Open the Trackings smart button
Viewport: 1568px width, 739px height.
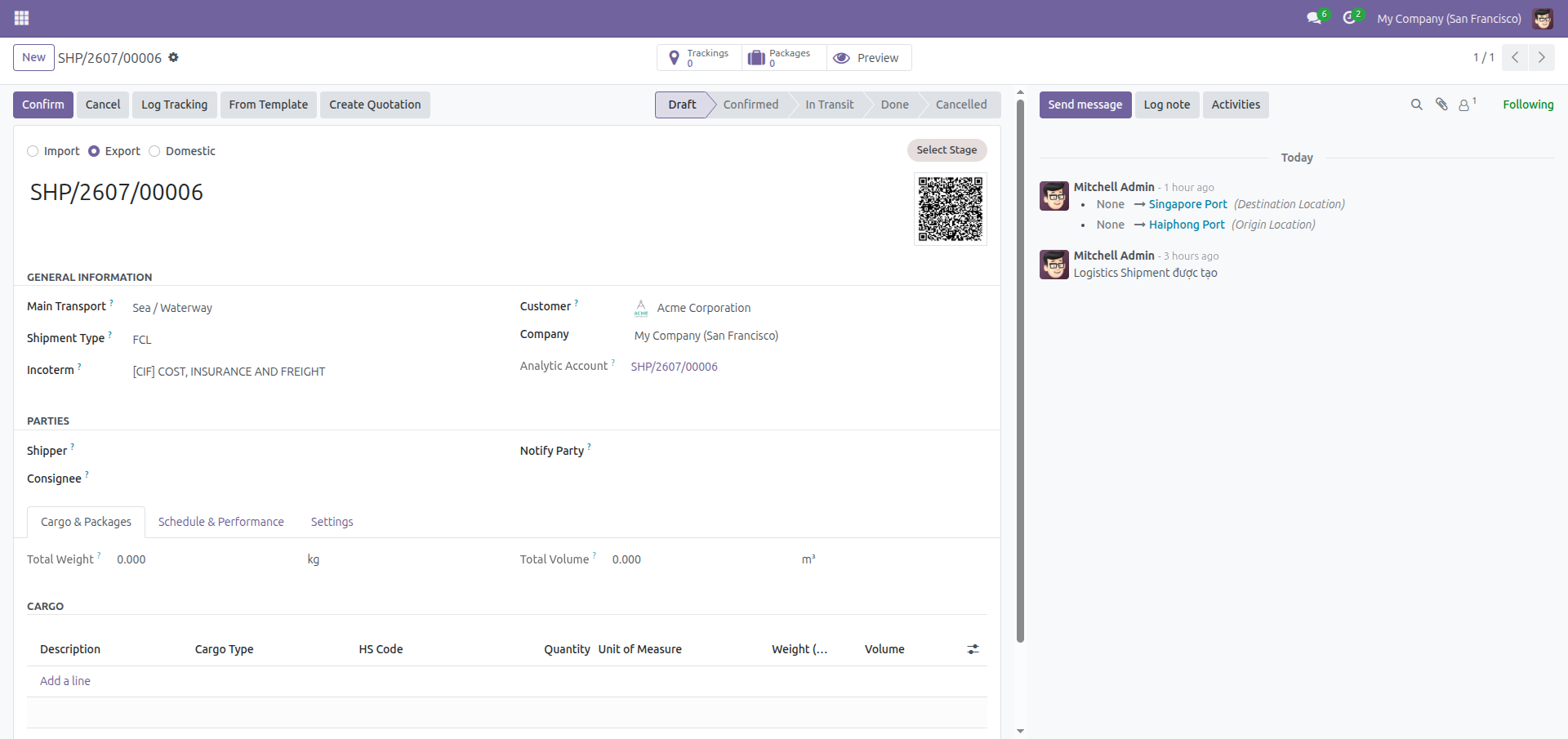tap(699, 58)
